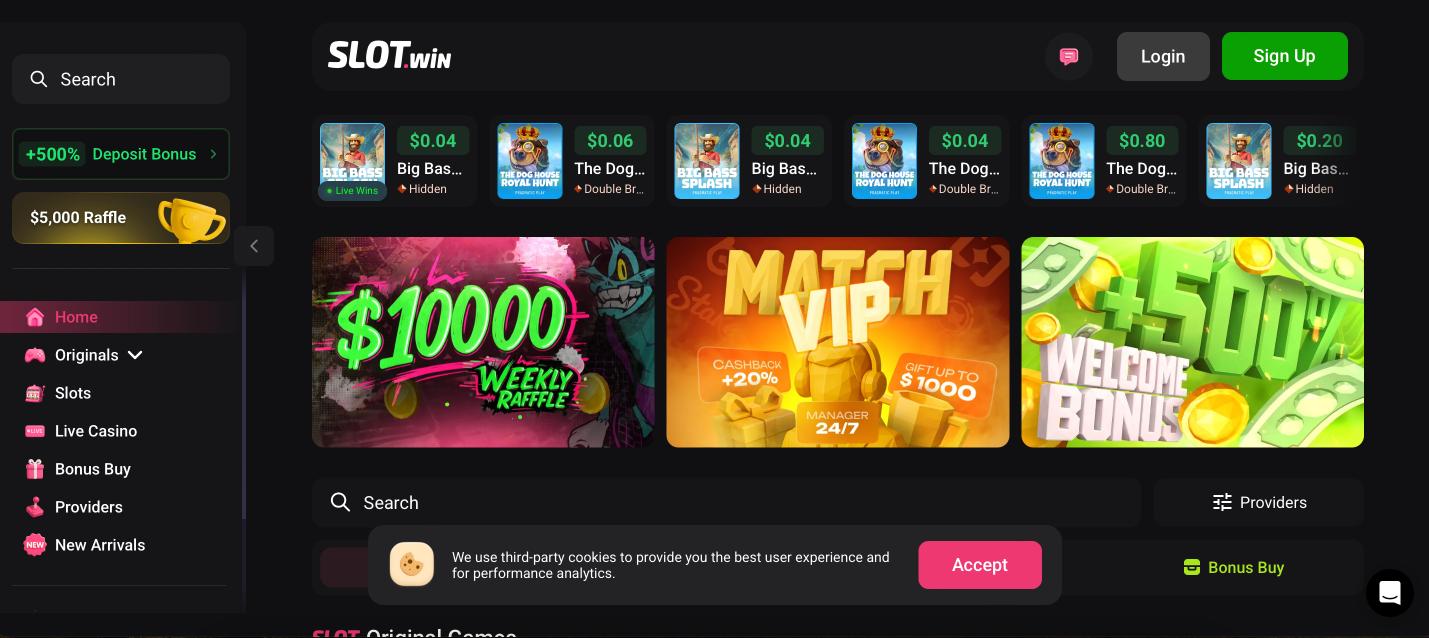
Task: Click the Providers joystick icon
Action: point(35,507)
